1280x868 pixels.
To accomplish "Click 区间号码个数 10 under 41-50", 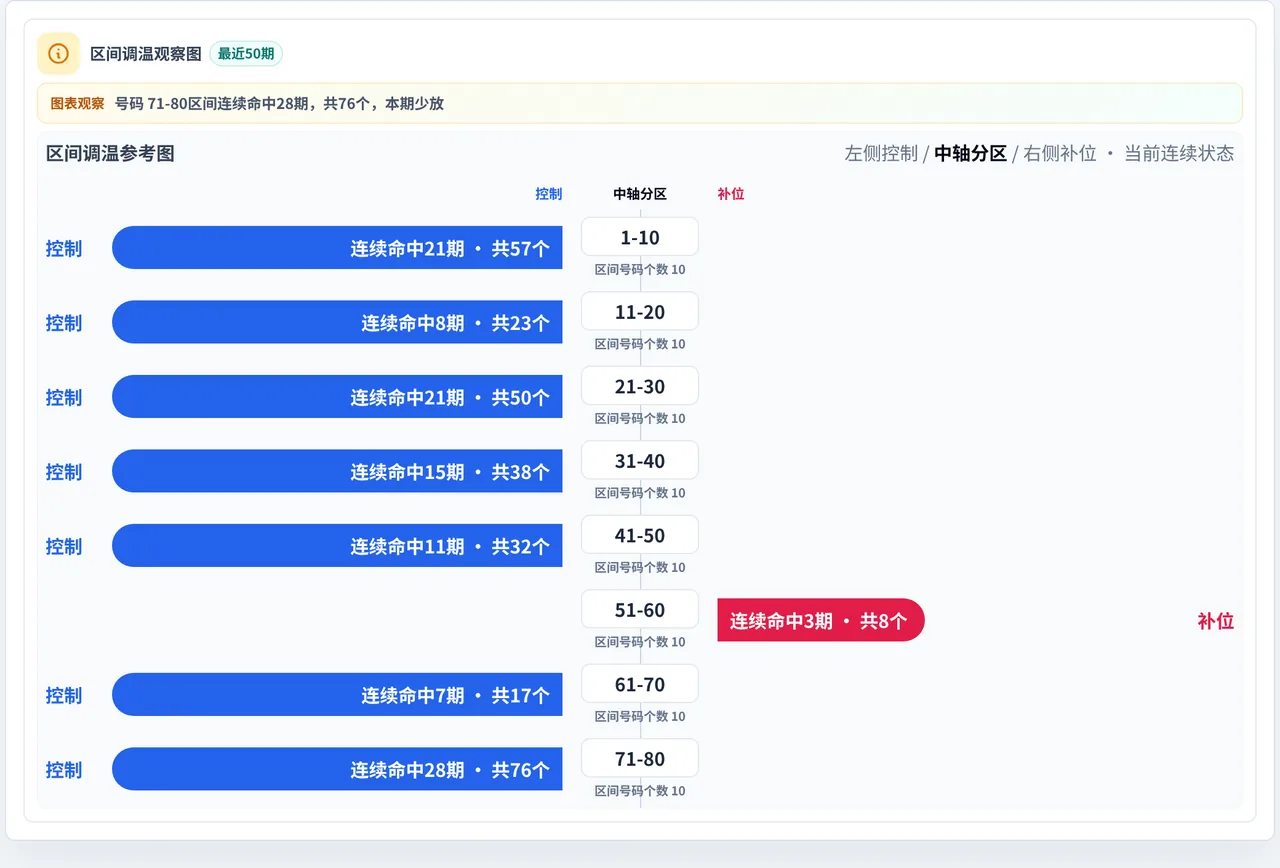I will coord(640,567).
